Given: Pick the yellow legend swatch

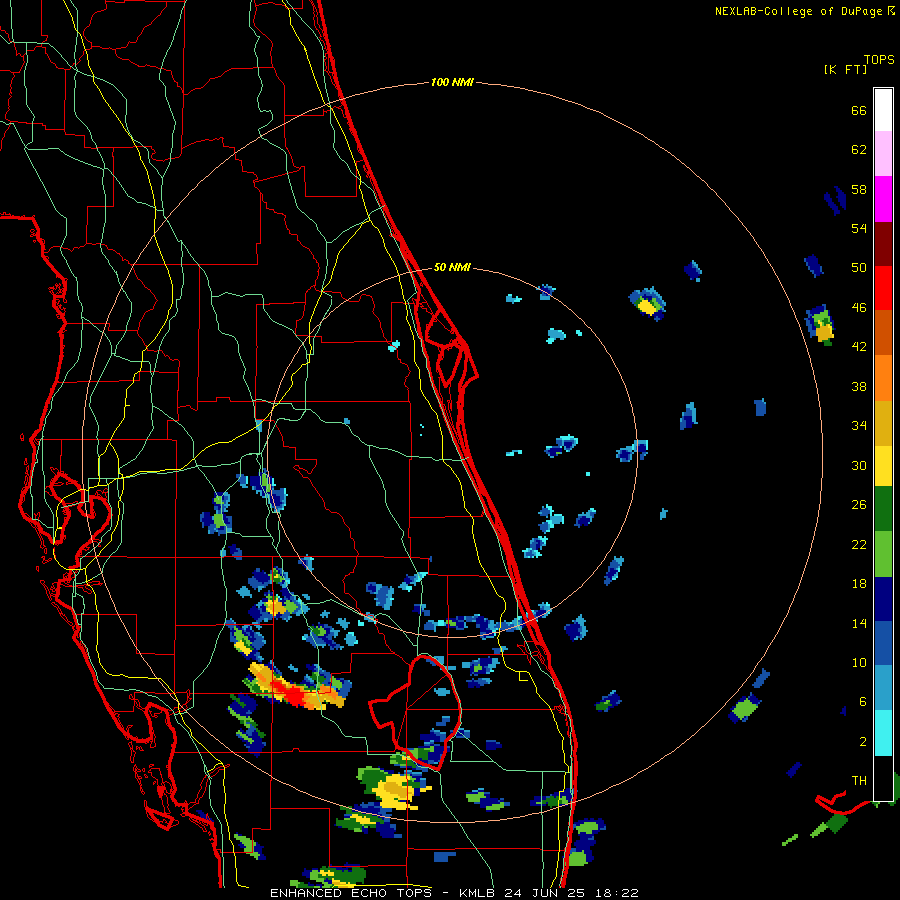Looking at the screenshot, I should point(883,466).
